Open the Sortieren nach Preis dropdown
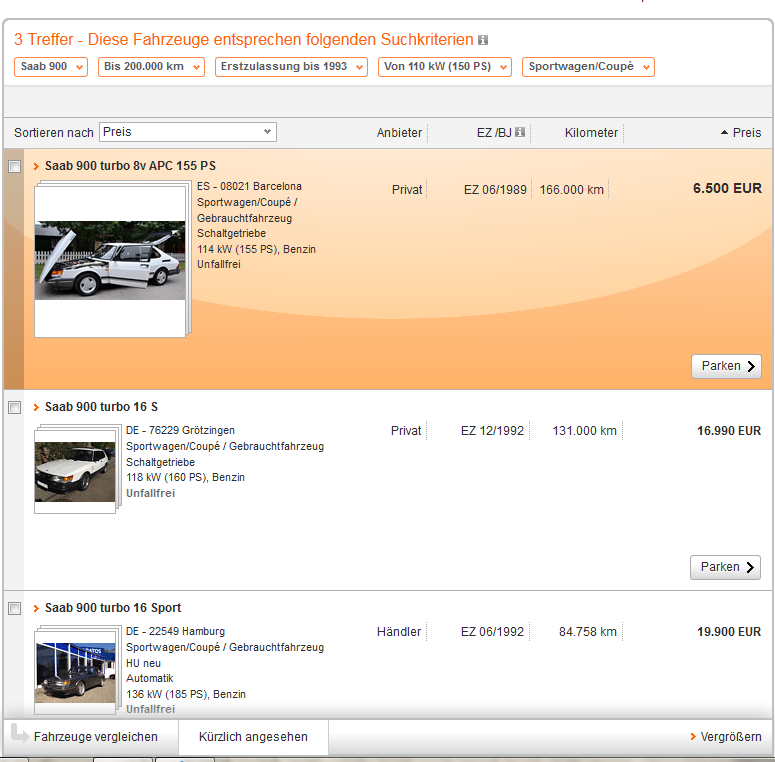Image resolution: width=775 pixels, height=762 pixels. click(188, 132)
